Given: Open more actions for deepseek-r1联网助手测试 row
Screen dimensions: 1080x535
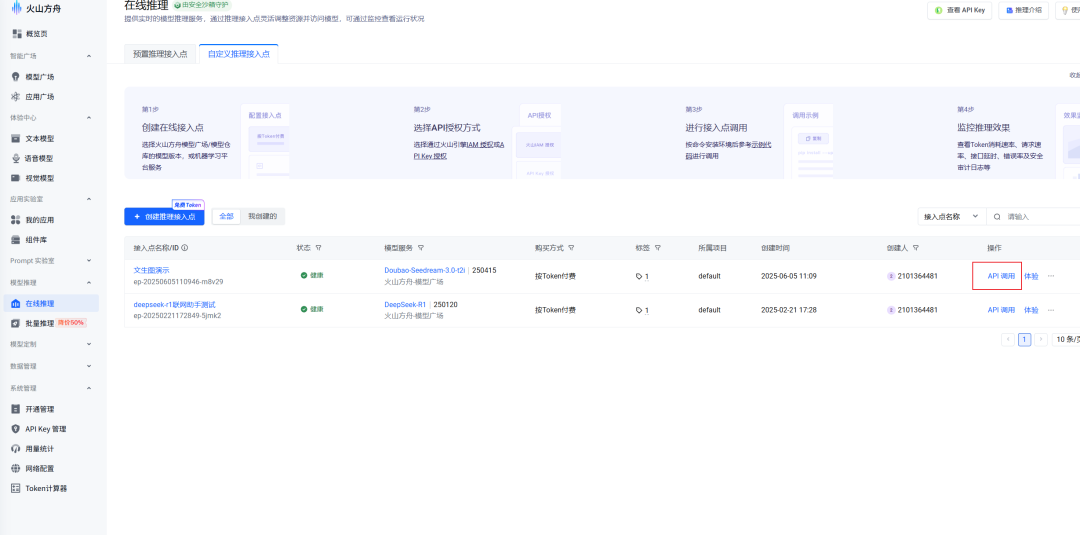Looking at the screenshot, I should click(1051, 310).
